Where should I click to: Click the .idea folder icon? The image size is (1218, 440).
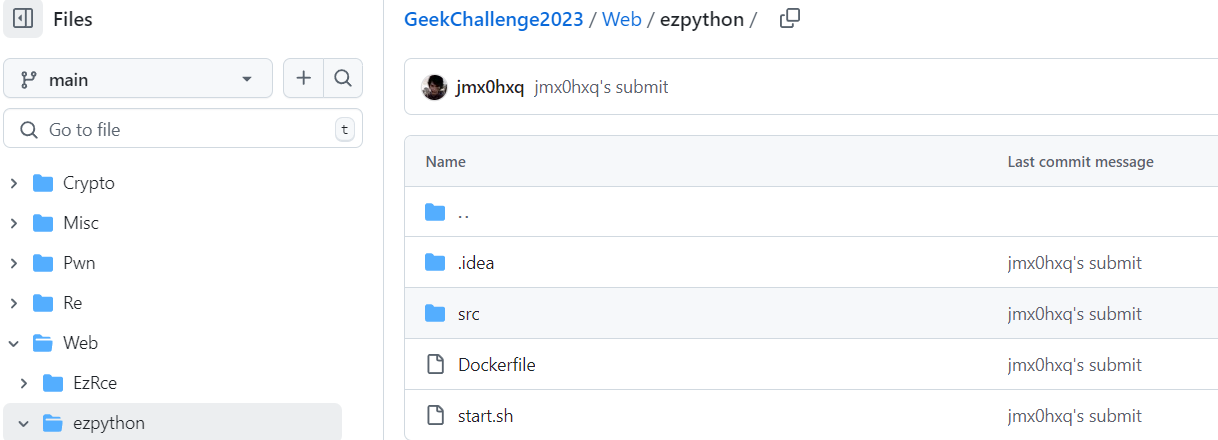pos(435,263)
